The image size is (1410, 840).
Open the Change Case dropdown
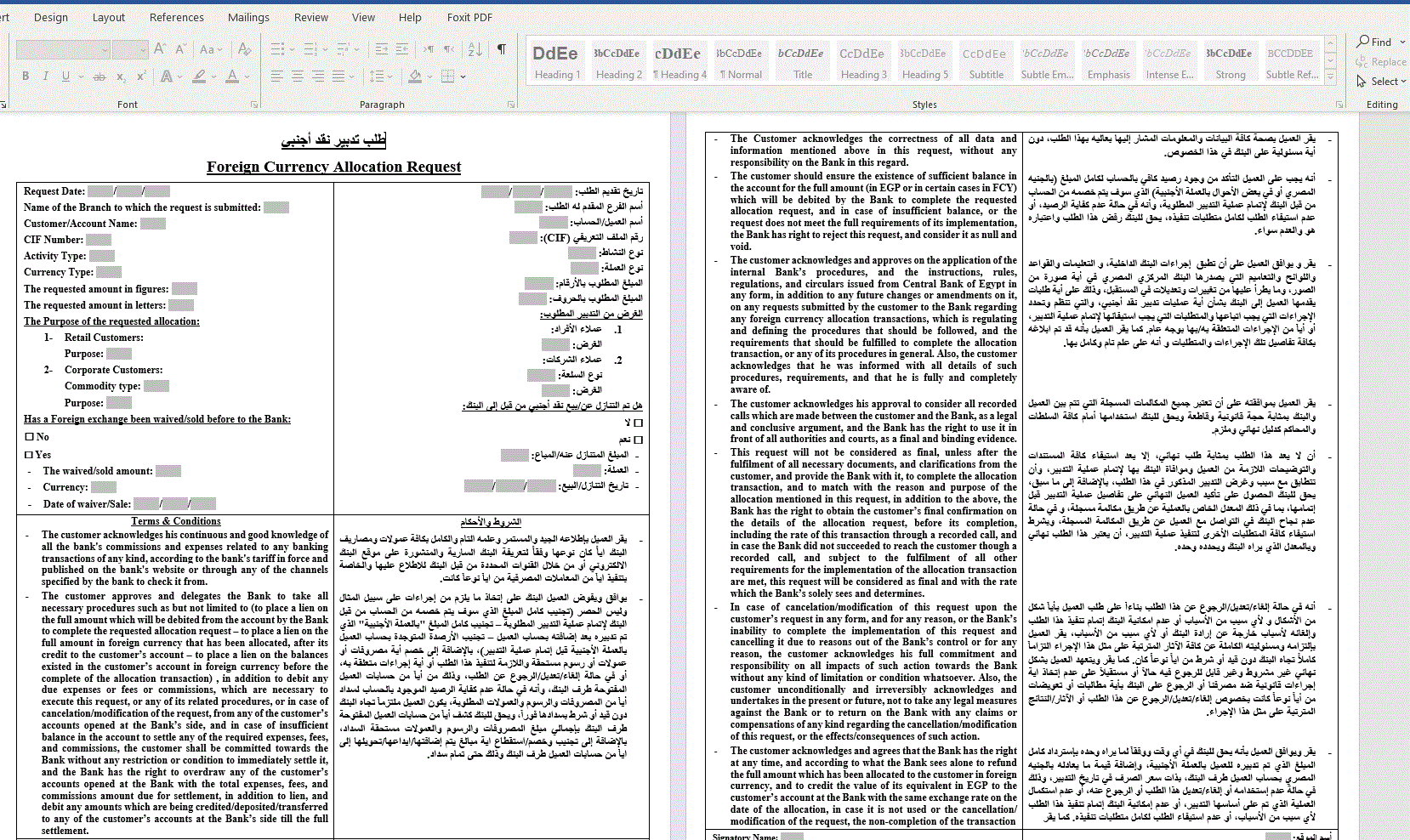pos(211,50)
